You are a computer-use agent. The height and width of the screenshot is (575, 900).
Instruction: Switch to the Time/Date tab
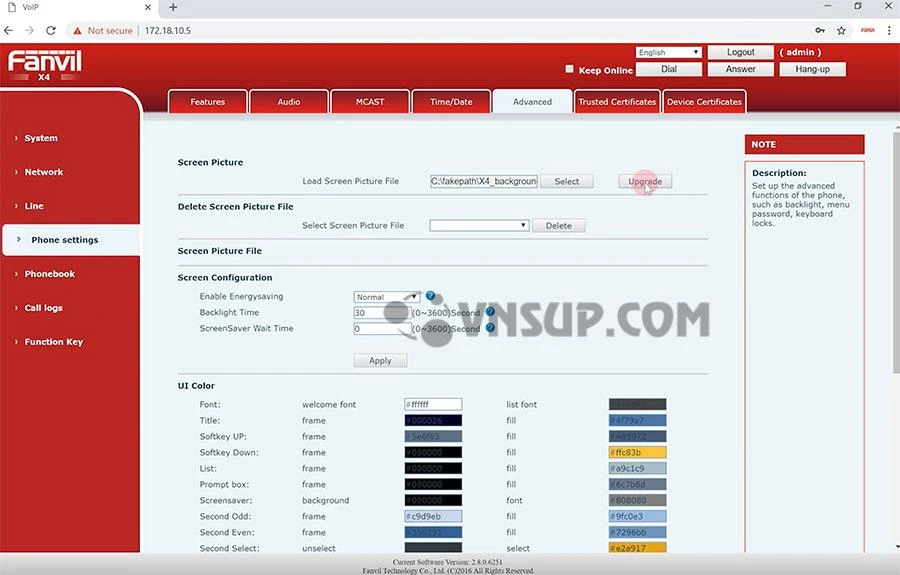pyautogui.click(x=451, y=102)
